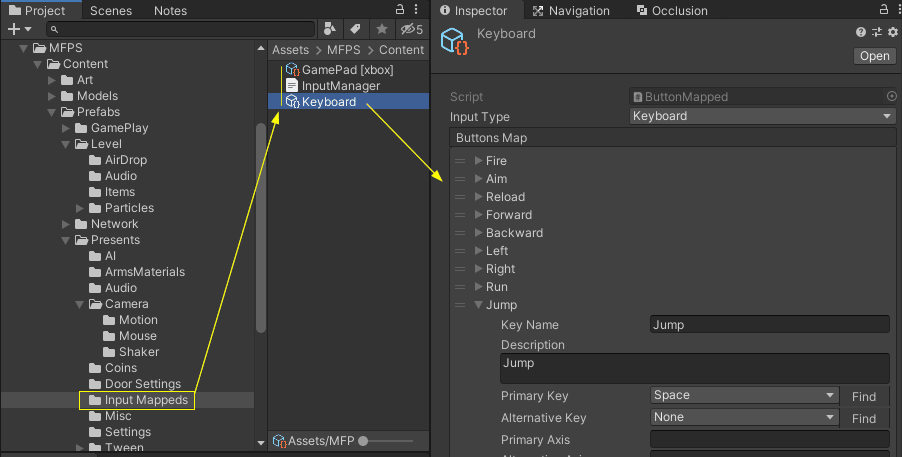902x457 pixels.
Task: Switch to the Navigation tab
Action: (571, 11)
